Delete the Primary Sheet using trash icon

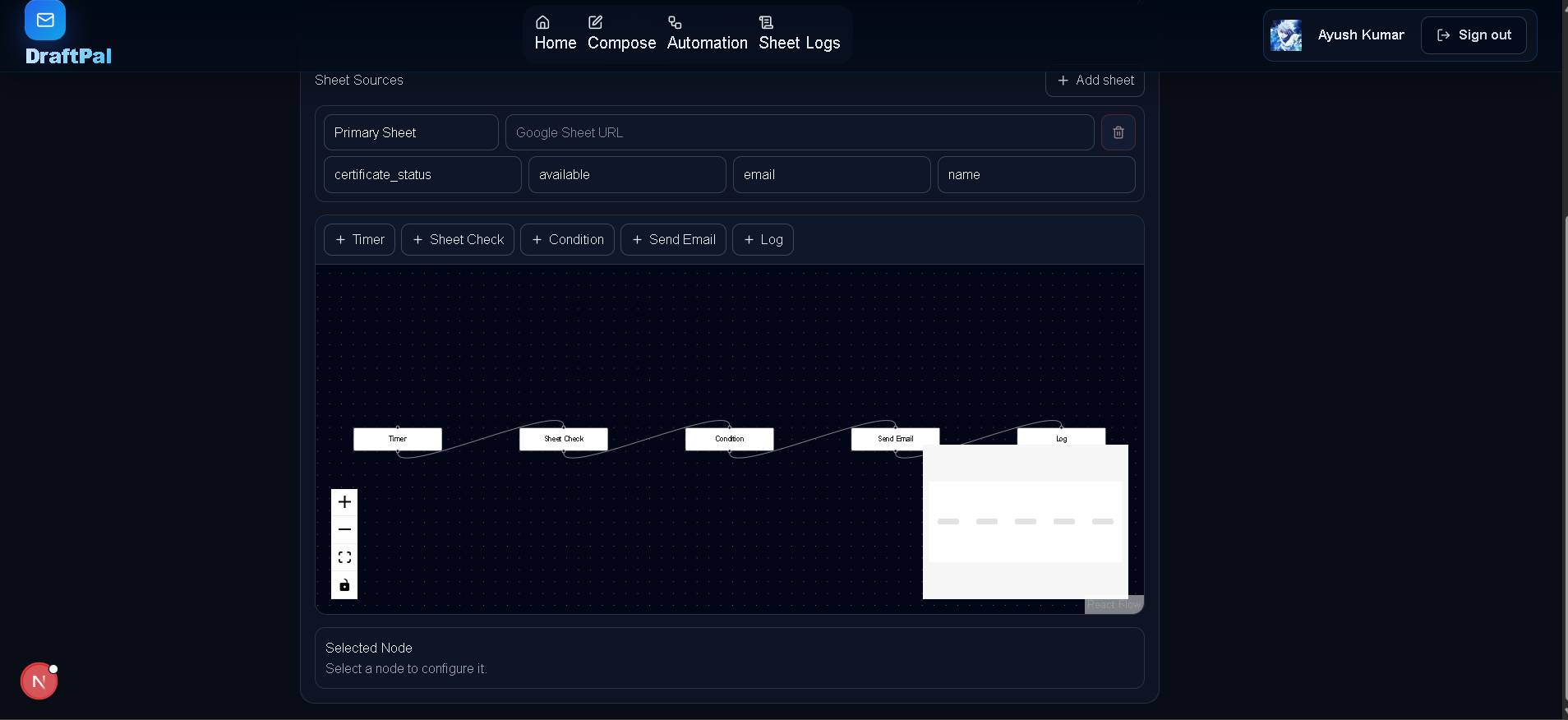pyautogui.click(x=1118, y=132)
